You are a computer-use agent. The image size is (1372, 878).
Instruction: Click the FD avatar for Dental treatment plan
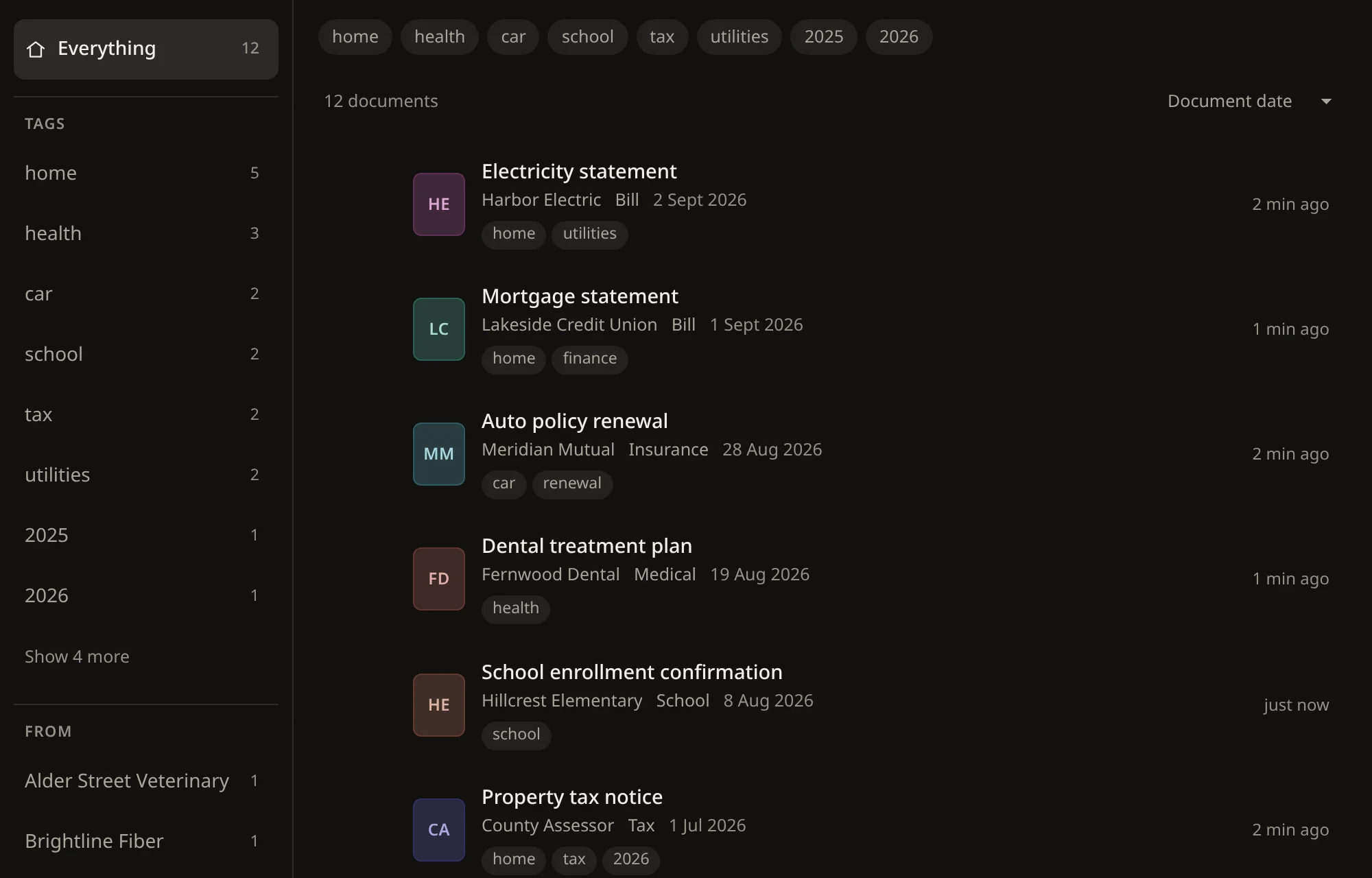click(439, 579)
